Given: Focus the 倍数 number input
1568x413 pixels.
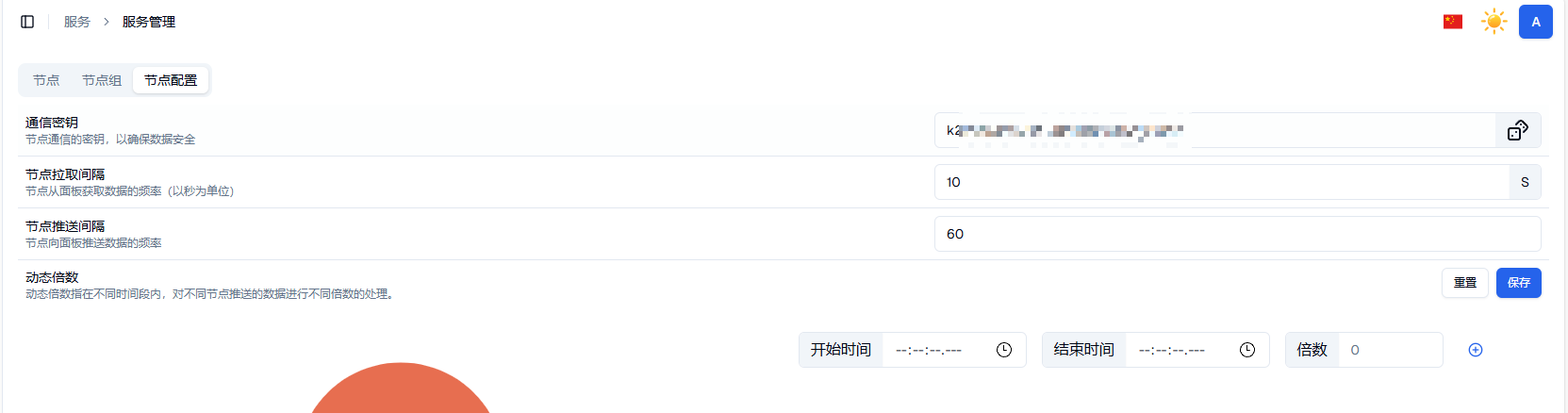Looking at the screenshot, I should point(1390,350).
